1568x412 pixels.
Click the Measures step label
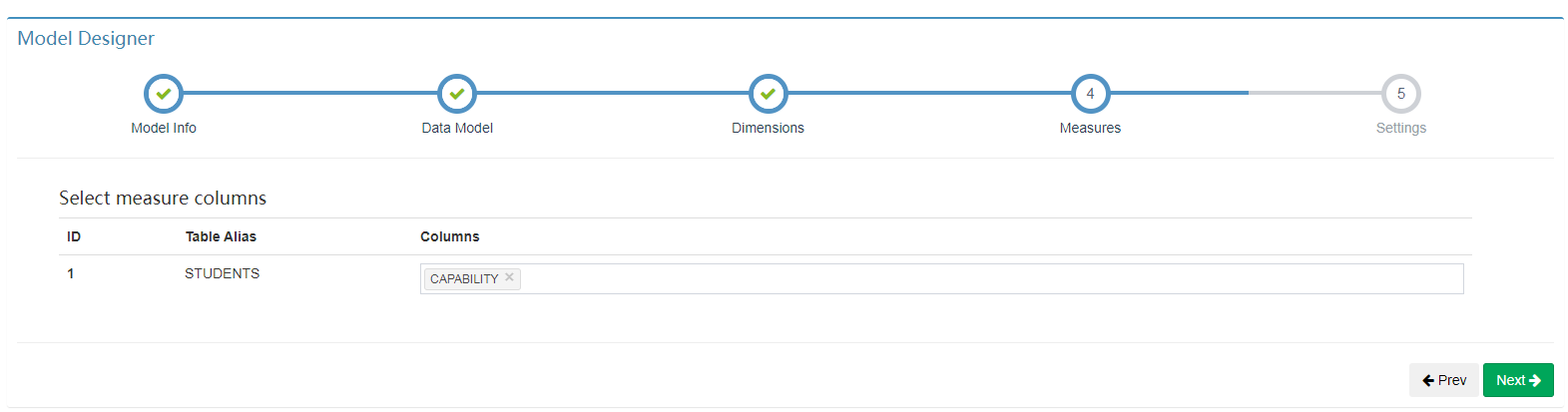[x=1090, y=128]
